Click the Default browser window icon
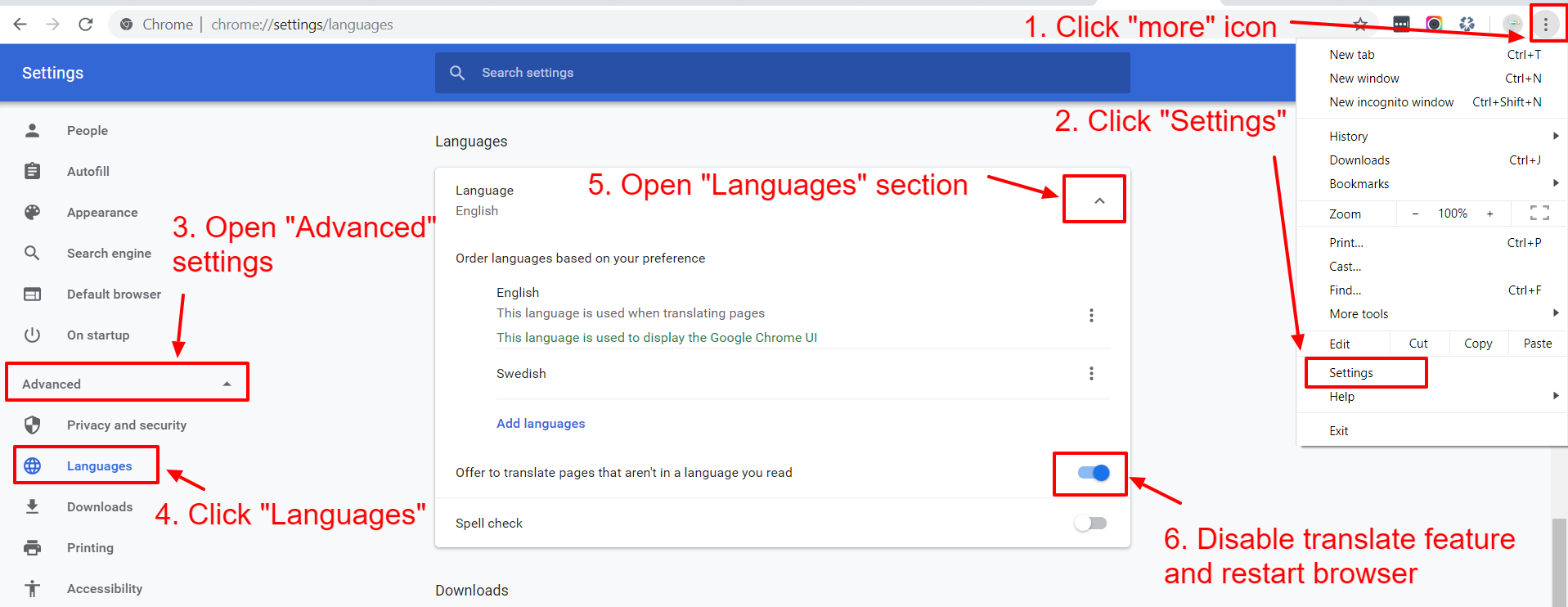This screenshot has width=1568, height=607. coord(33,294)
